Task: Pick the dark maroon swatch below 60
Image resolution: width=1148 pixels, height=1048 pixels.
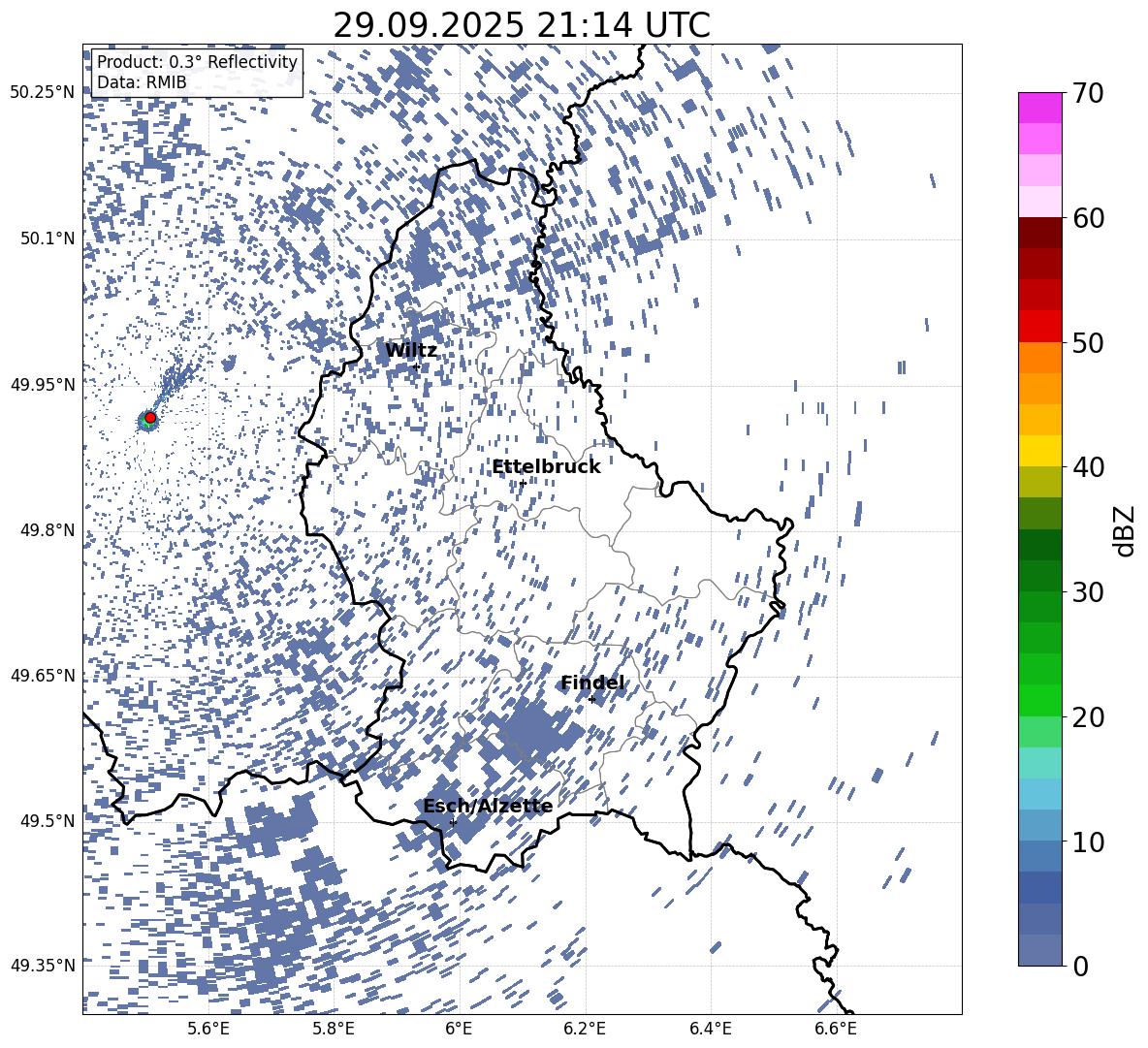Action: [x=1039, y=233]
